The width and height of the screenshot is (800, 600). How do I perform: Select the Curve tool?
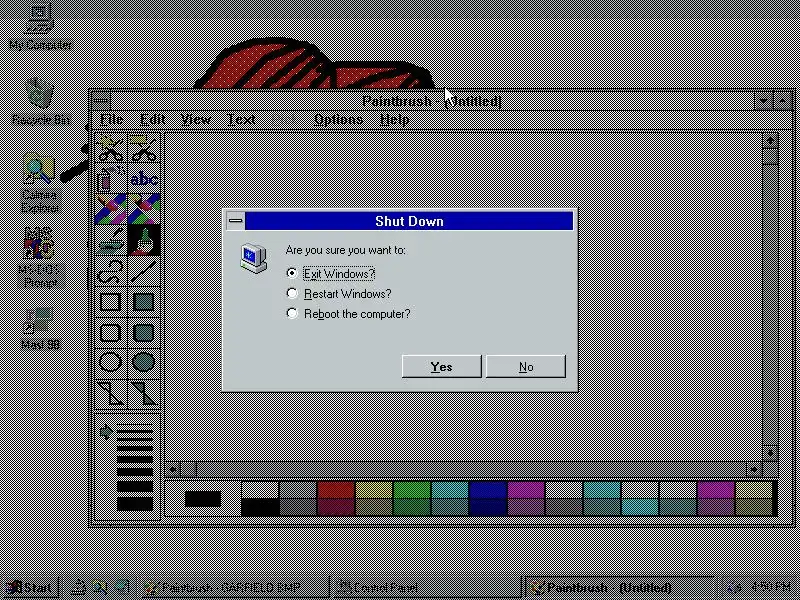(111, 271)
